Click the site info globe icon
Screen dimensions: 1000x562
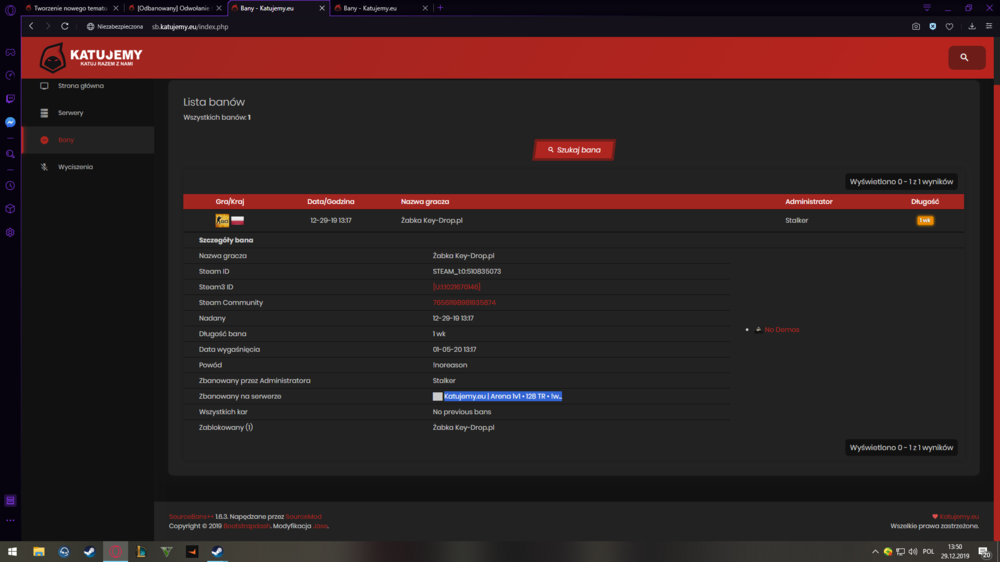[90, 27]
